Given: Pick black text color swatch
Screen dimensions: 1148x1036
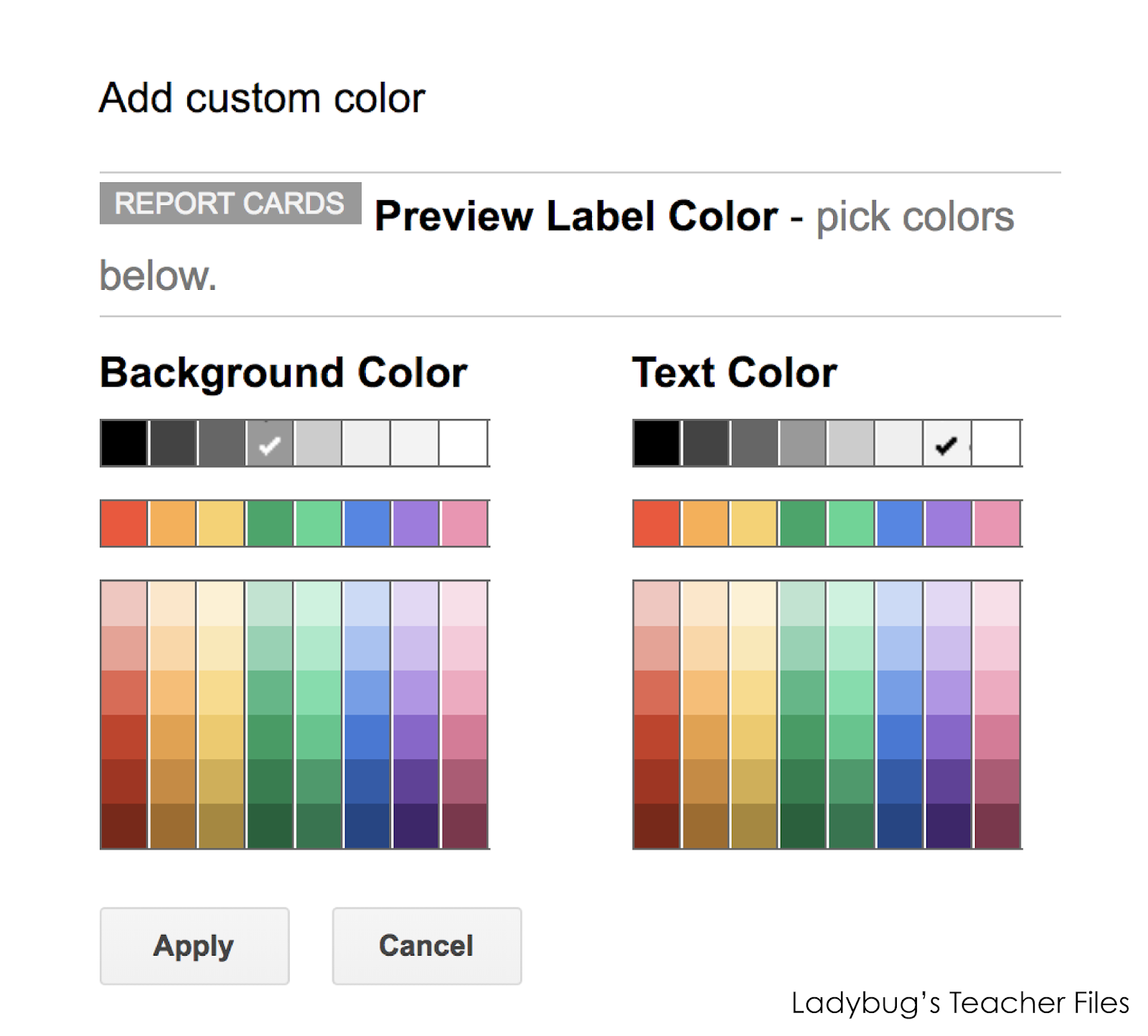Looking at the screenshot, I should point(657,443).
